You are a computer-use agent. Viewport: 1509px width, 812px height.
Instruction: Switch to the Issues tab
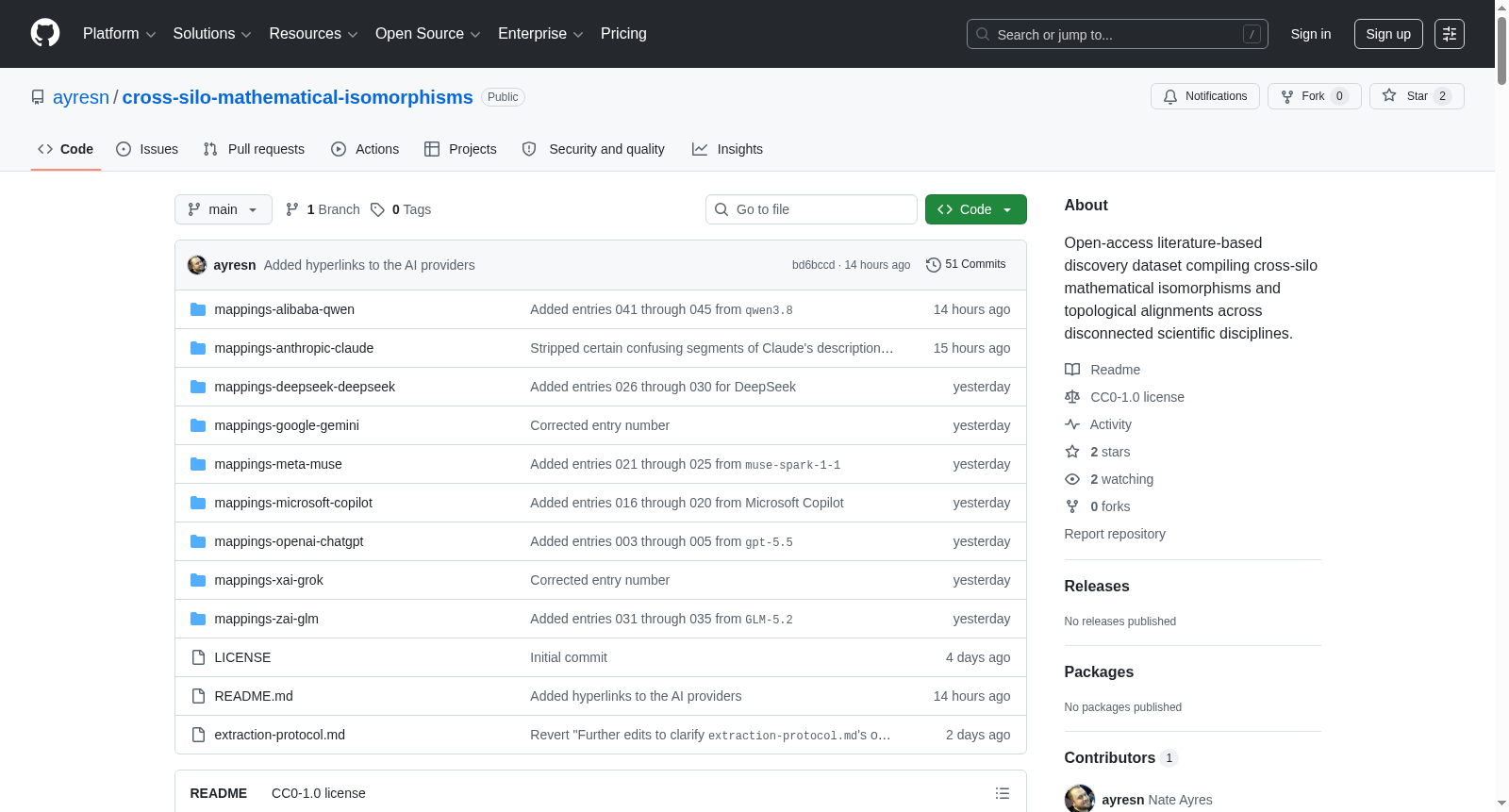point(147,149)
